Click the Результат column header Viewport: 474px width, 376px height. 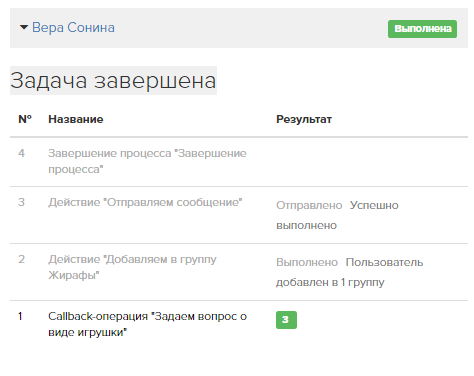click(304, 119)
